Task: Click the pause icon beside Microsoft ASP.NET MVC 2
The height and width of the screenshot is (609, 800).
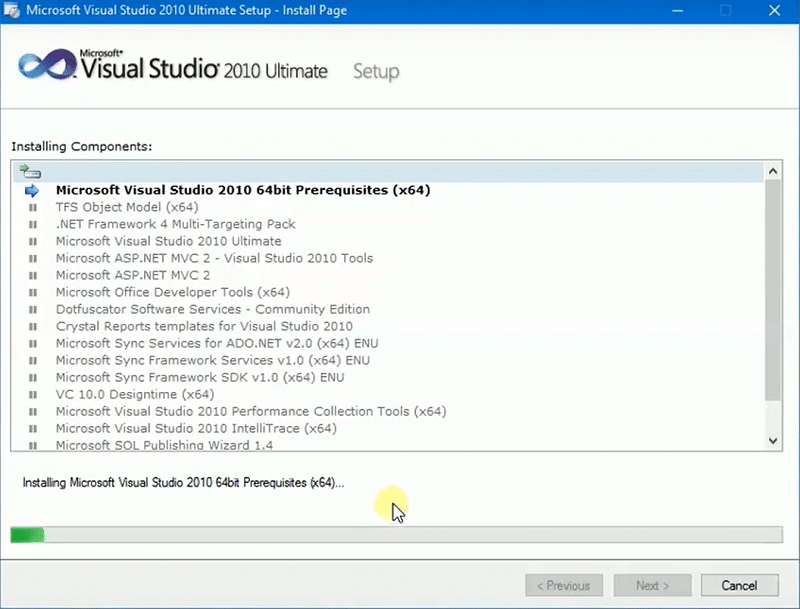Action: tap(33, 275)
